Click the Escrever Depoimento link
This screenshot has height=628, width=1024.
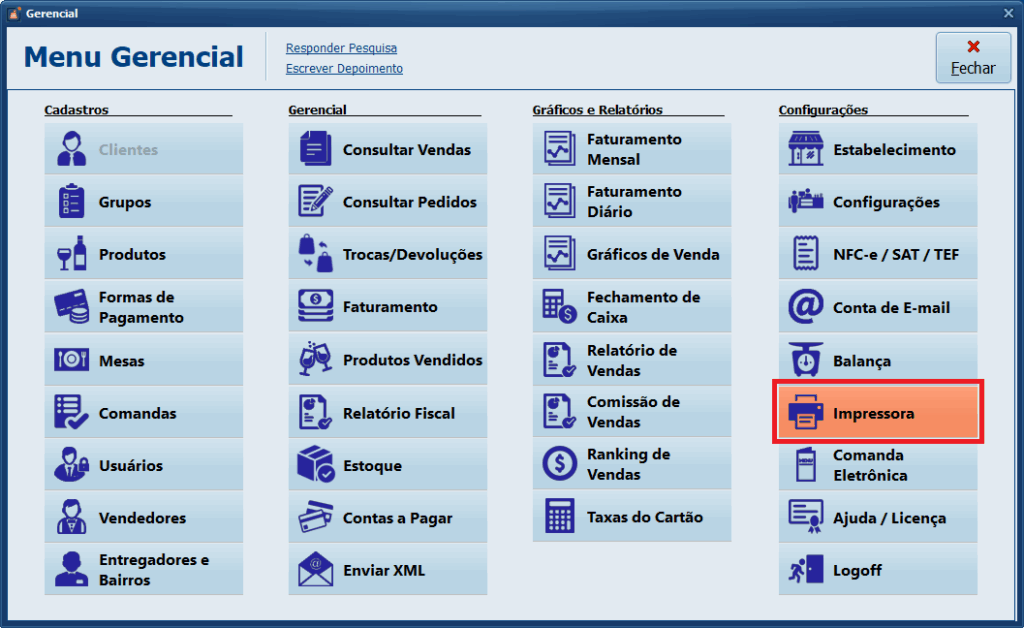click(x=344, y=68)
